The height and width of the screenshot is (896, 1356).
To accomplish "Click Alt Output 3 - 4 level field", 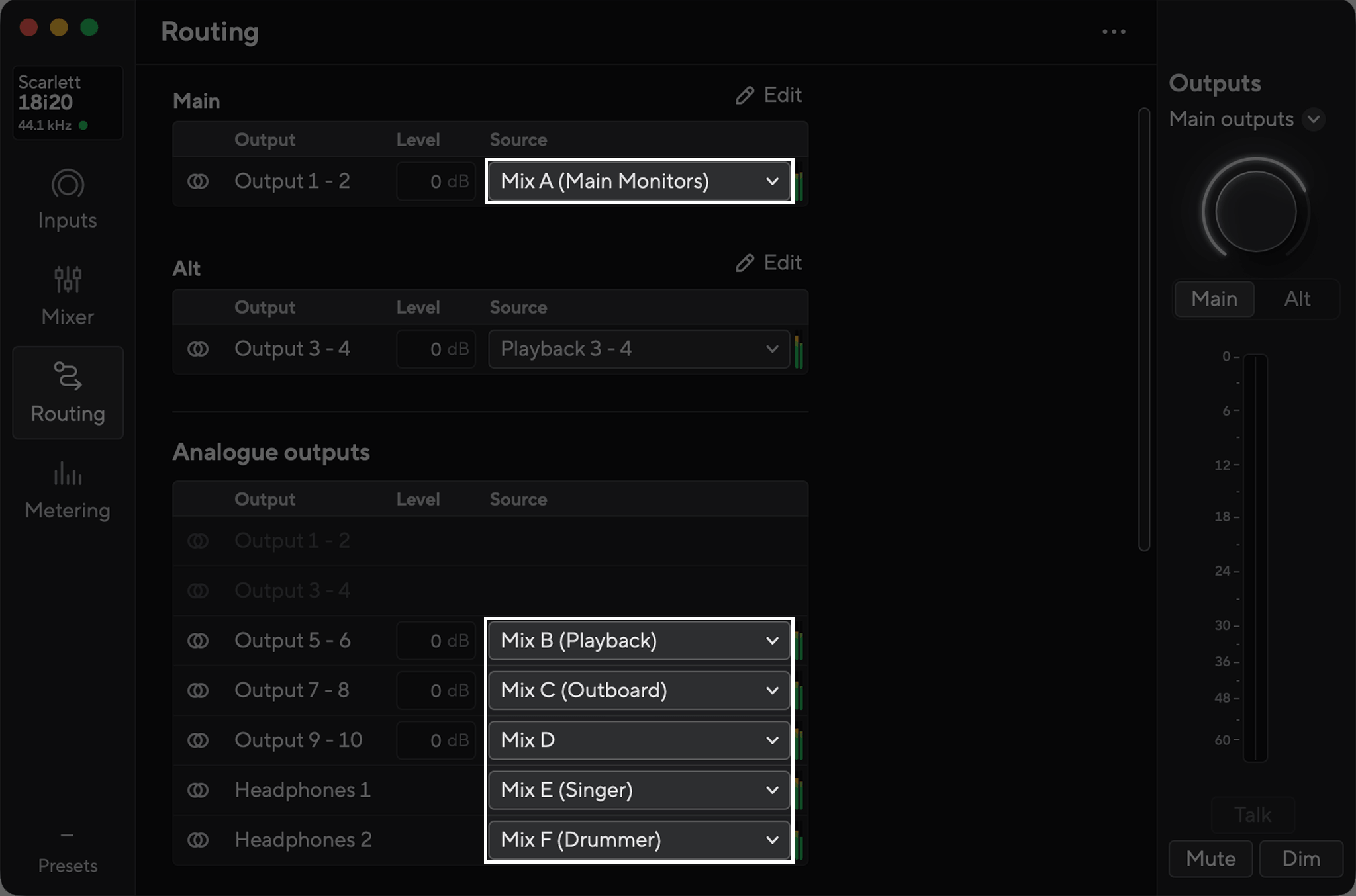I will coord(436,349).
